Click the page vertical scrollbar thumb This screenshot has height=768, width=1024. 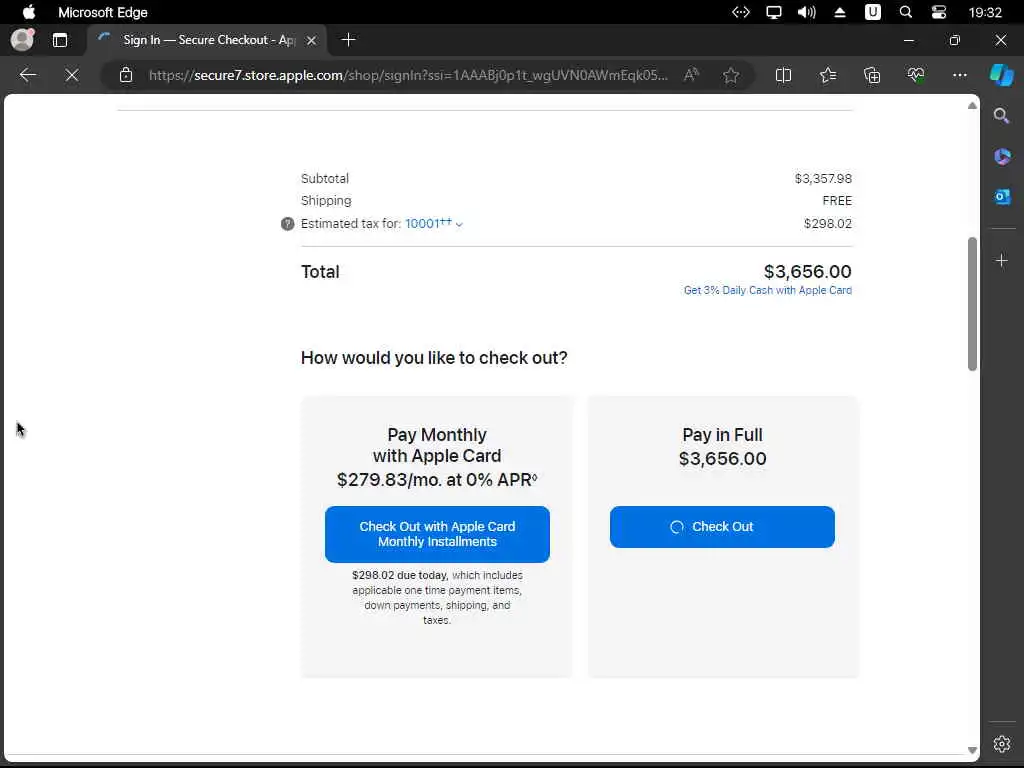pos(972,304)
